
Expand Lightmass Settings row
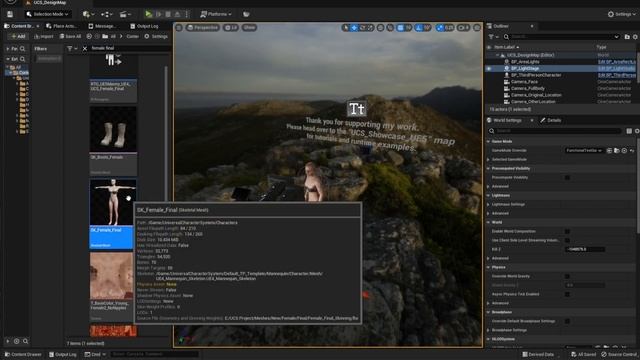coord(489,204)
